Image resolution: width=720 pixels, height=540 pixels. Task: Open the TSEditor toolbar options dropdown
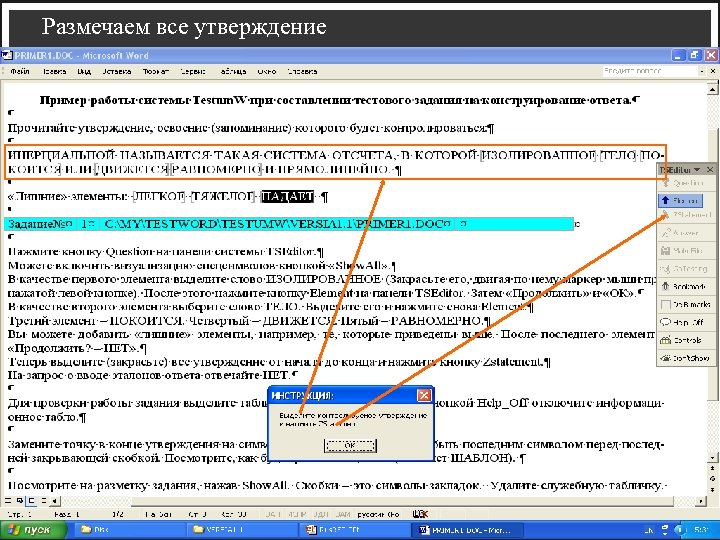(697, 170)
